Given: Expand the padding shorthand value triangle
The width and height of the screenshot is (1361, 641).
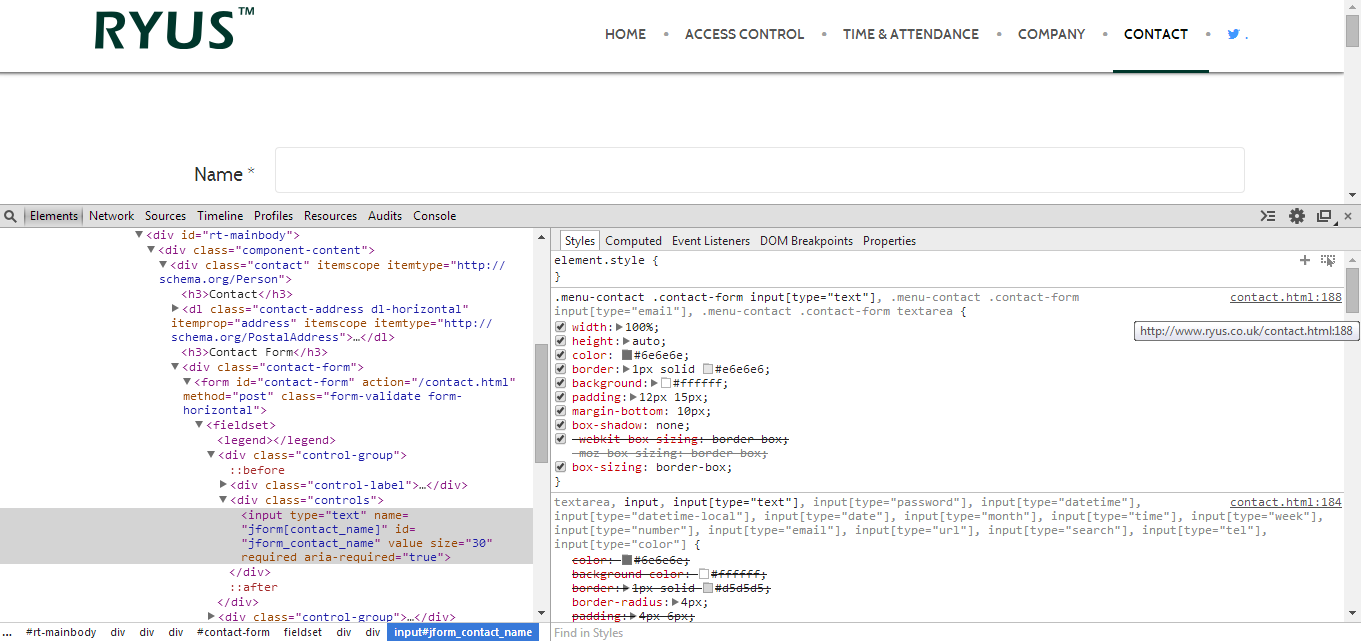Looking at the screenshot, I should pyautogui.click(x=634, y=397).
